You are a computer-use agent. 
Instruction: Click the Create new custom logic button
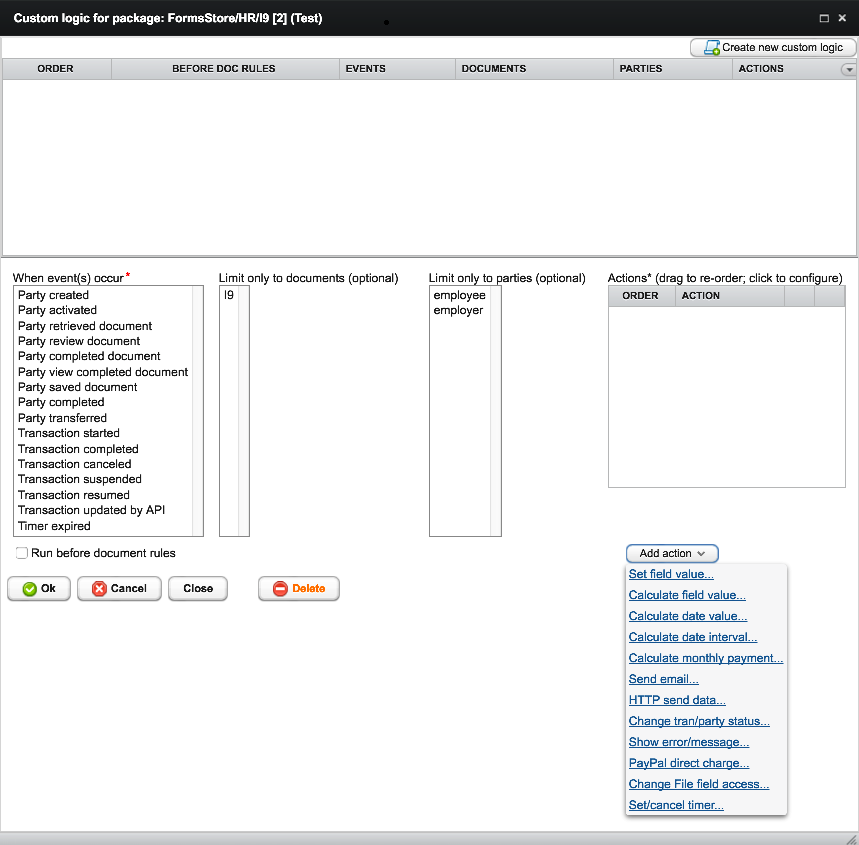(773, 47)
